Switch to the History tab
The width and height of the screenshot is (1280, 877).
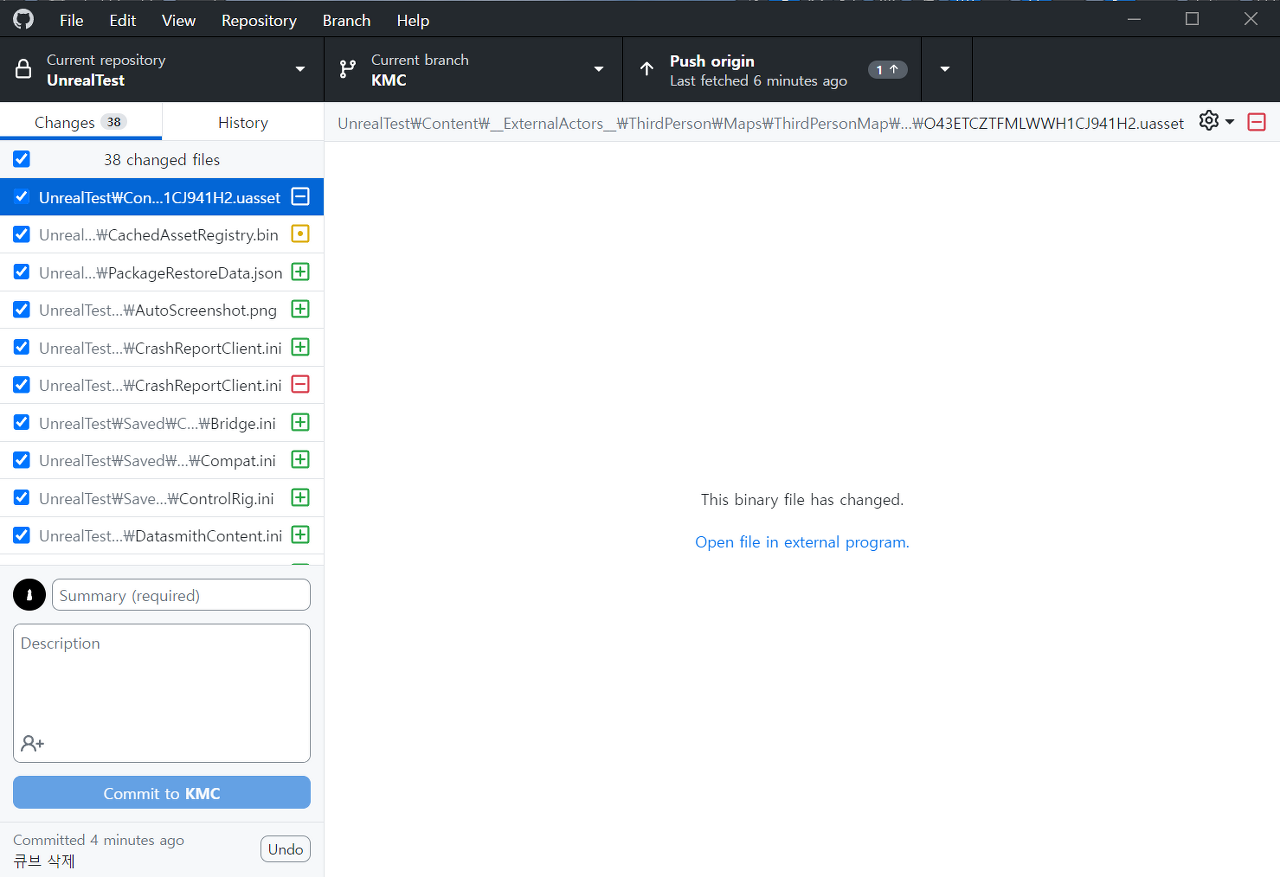[x=243, y=122]
